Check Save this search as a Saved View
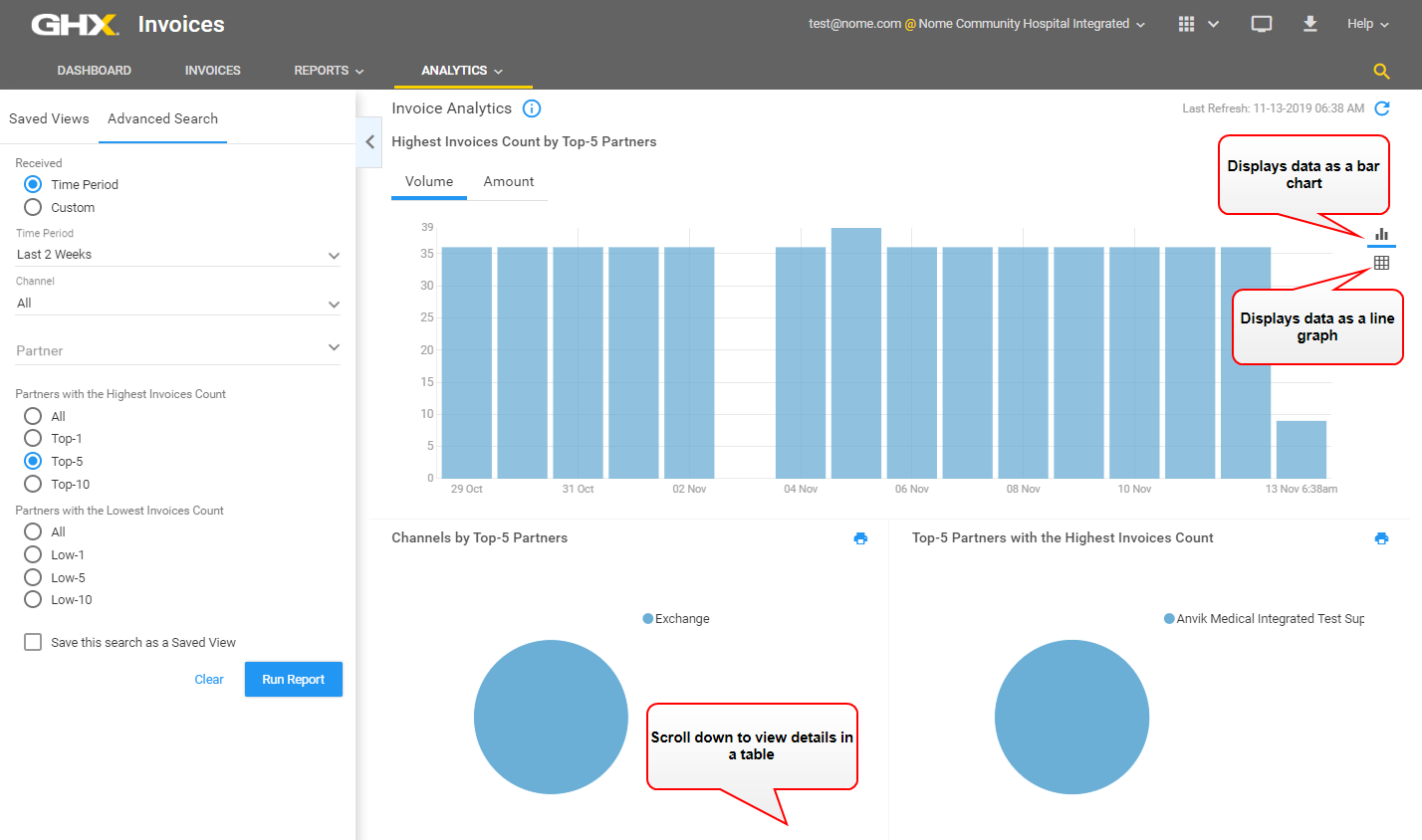The height and width of the screenshot is (840, 1422). (33, 642)
